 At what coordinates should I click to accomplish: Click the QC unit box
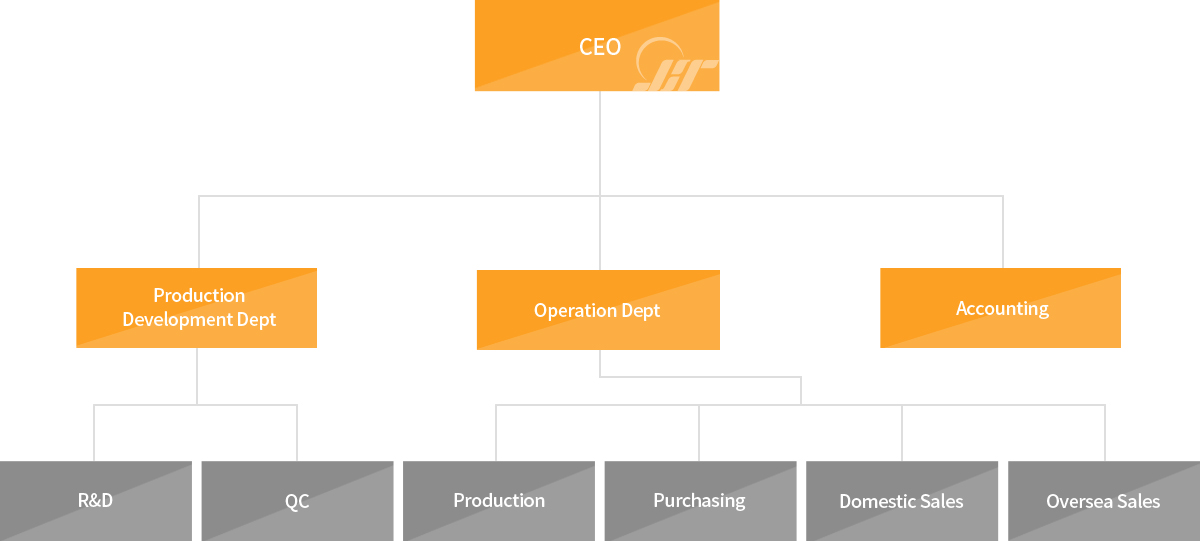pyautogui.click(x=297, y=501)
